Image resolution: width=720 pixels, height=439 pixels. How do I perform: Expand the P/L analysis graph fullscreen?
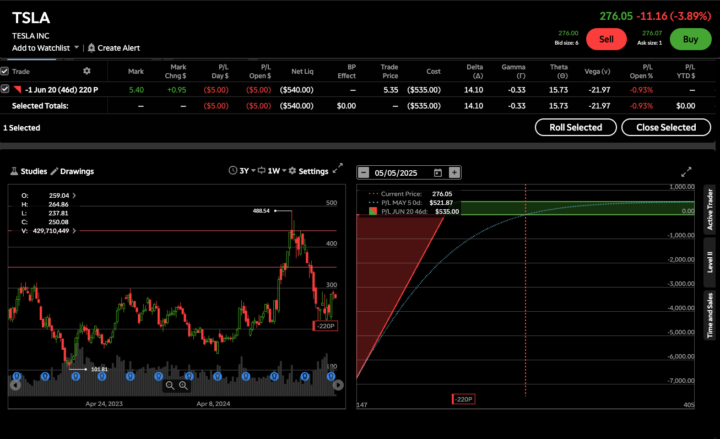coord(686,172)
